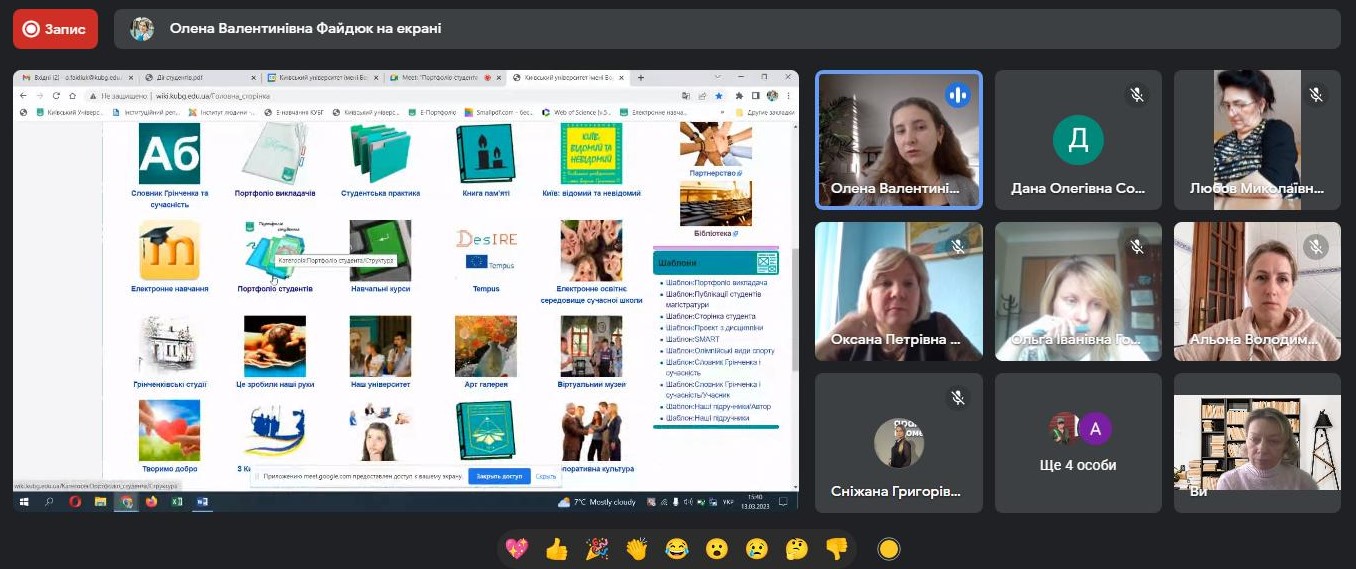
Task: Click the Портфоліо студентів link
Action: [x=275, y=289]
